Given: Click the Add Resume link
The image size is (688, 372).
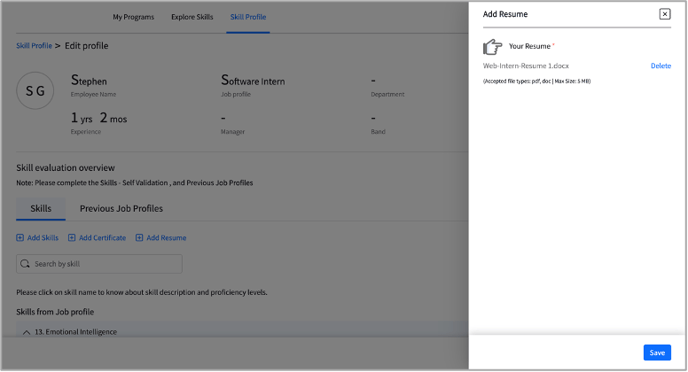Looking at the screenshot, I should (x=166, y=238).
